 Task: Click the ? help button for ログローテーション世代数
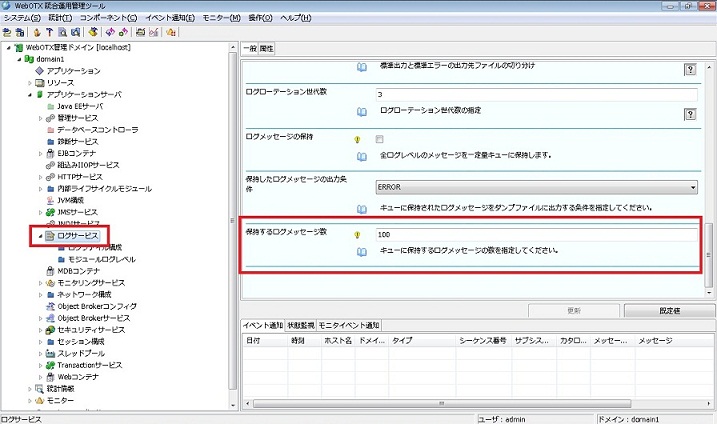pos(690,114)
